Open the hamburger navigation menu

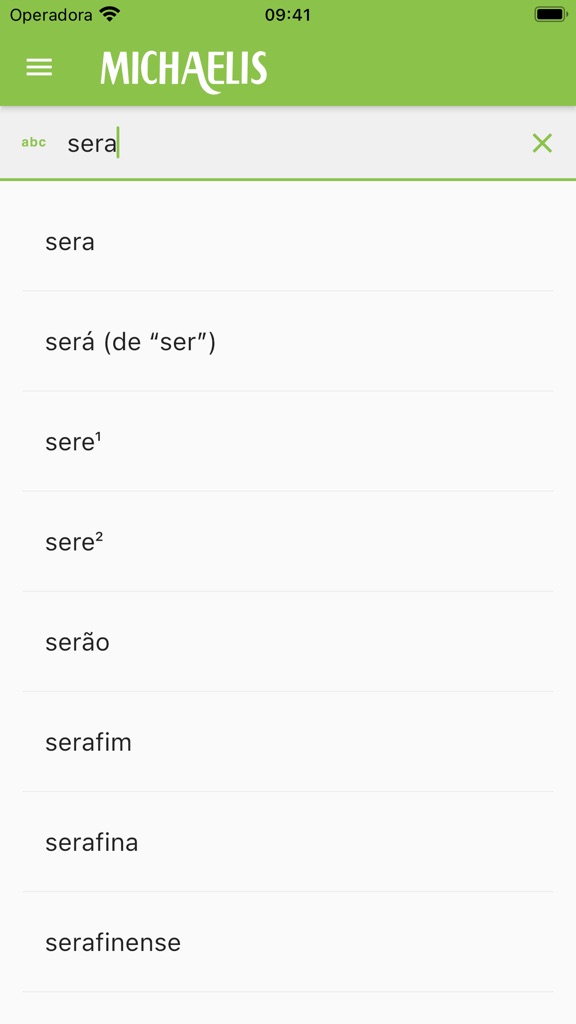click(x=39, y=67)
